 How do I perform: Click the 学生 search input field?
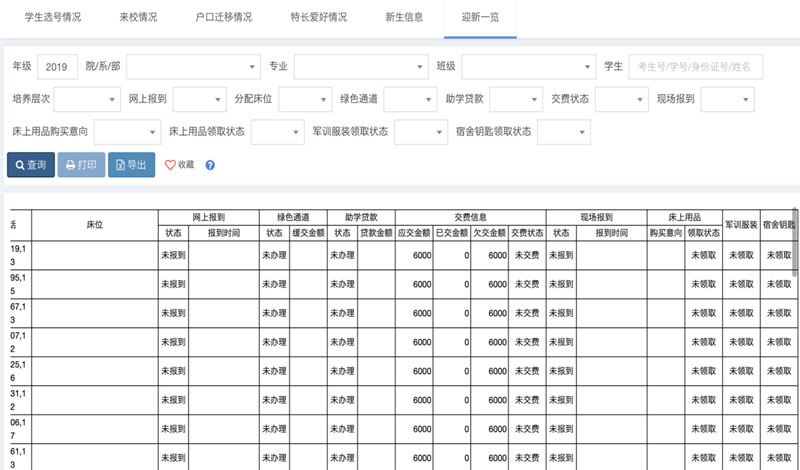[x=695, y=67]
